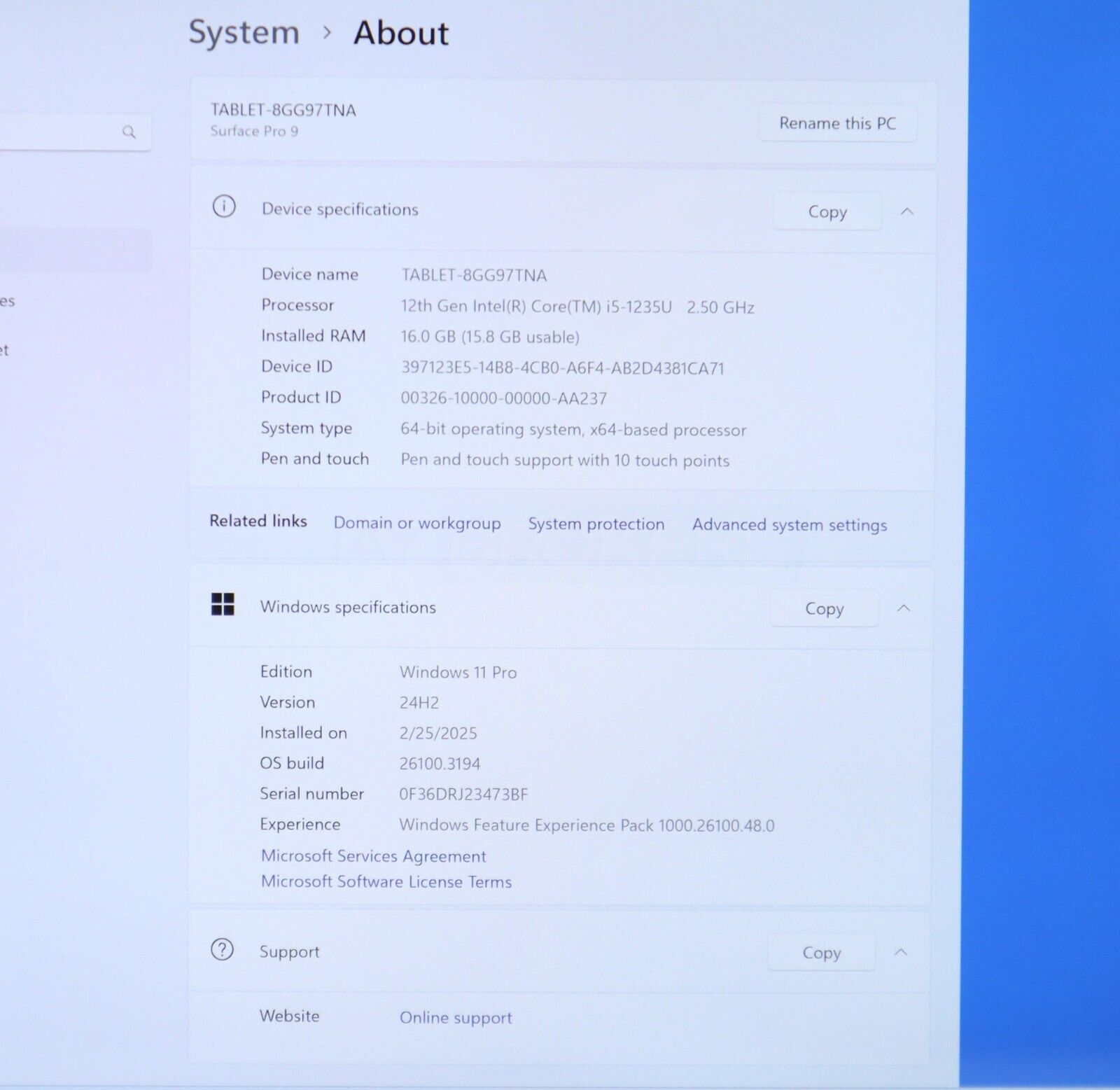The height and width of the screenshot is (1090, 1120).
Task: Copy the Support details
Action: click(821, 953)
